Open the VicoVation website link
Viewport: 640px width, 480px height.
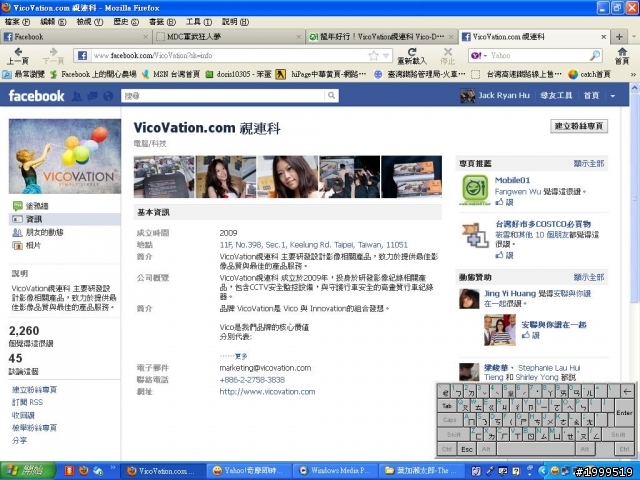(267, 392)
